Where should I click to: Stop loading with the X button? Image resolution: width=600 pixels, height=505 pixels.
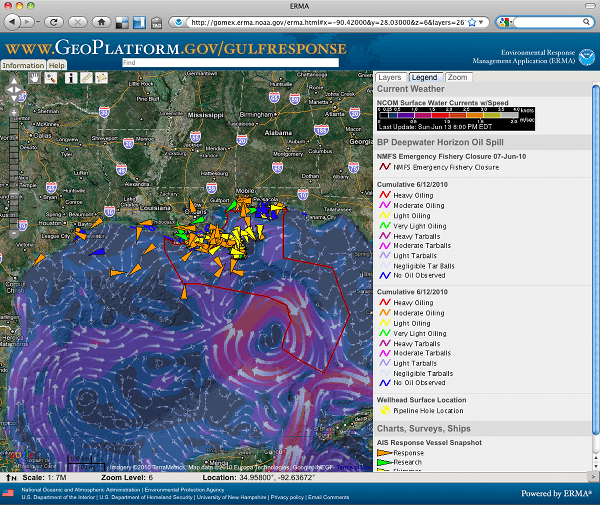[x=77, y=22]
